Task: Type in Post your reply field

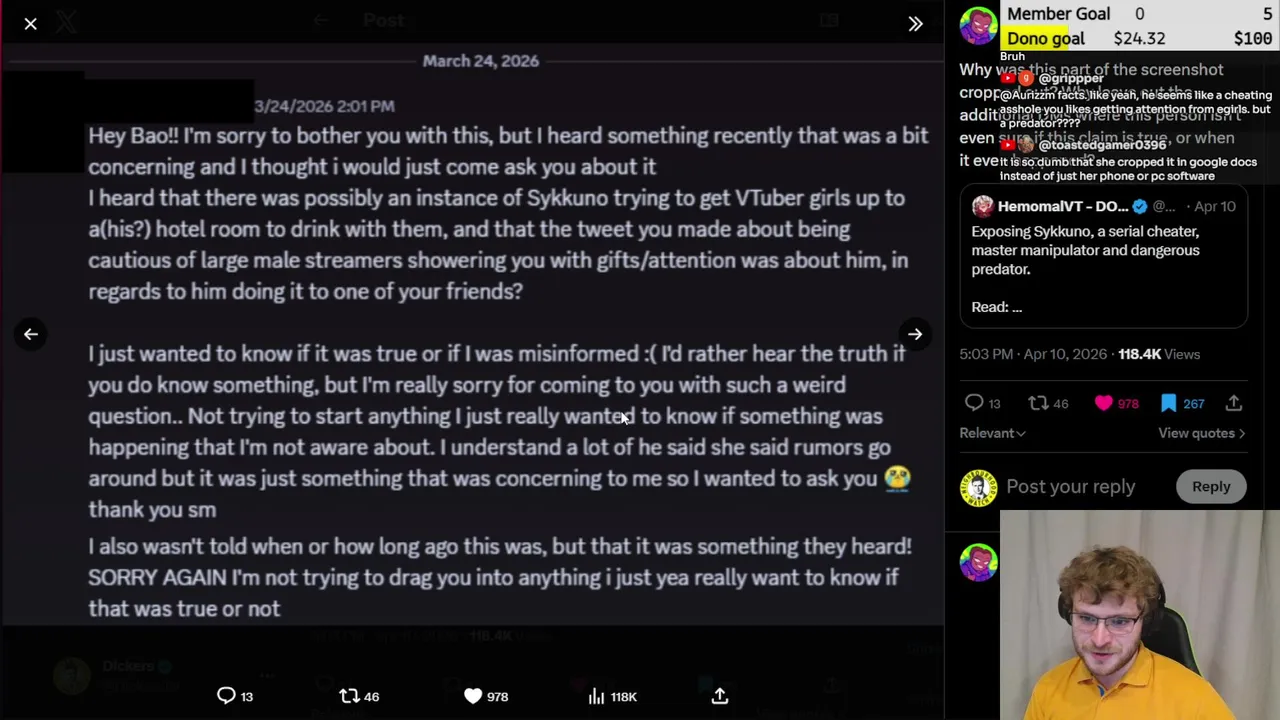Action: (1070, 487)
